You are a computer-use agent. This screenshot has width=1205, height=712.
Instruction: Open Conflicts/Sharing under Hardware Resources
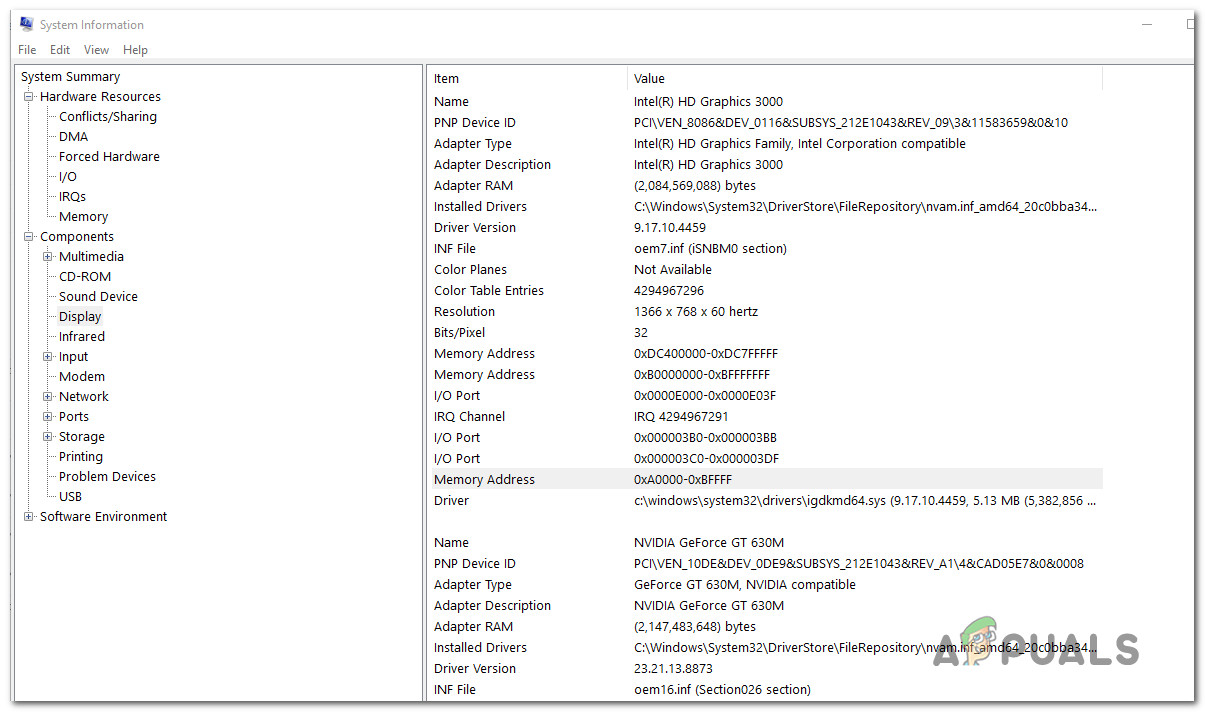point(108,117)
